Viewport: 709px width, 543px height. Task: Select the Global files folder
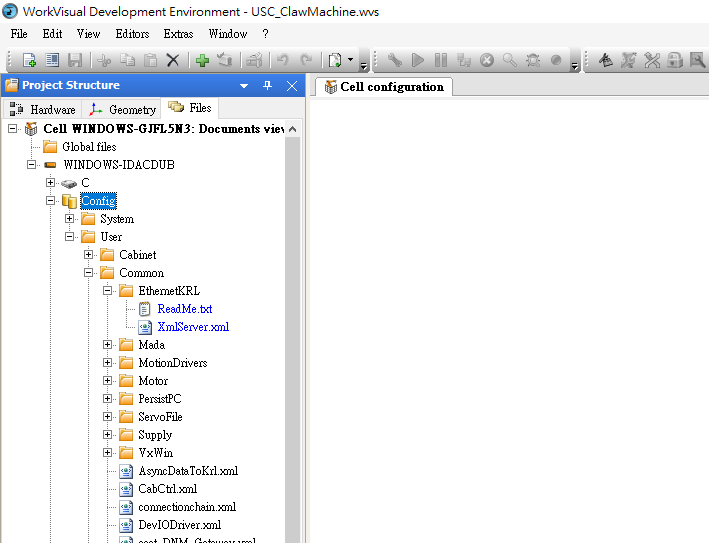pyautogui.click(x=89, y=147)
